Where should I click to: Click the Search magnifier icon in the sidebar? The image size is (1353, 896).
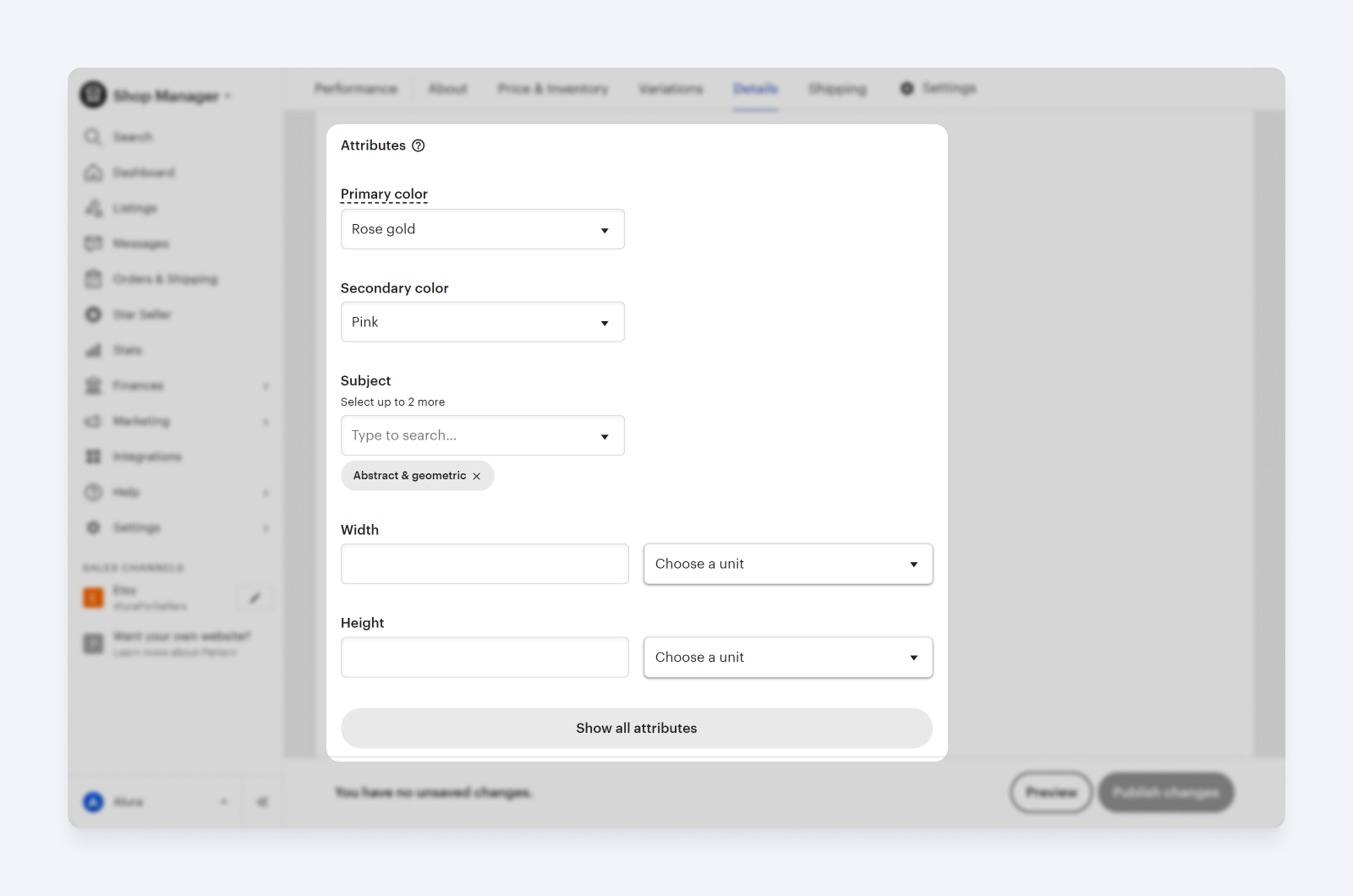coord(93,137)
